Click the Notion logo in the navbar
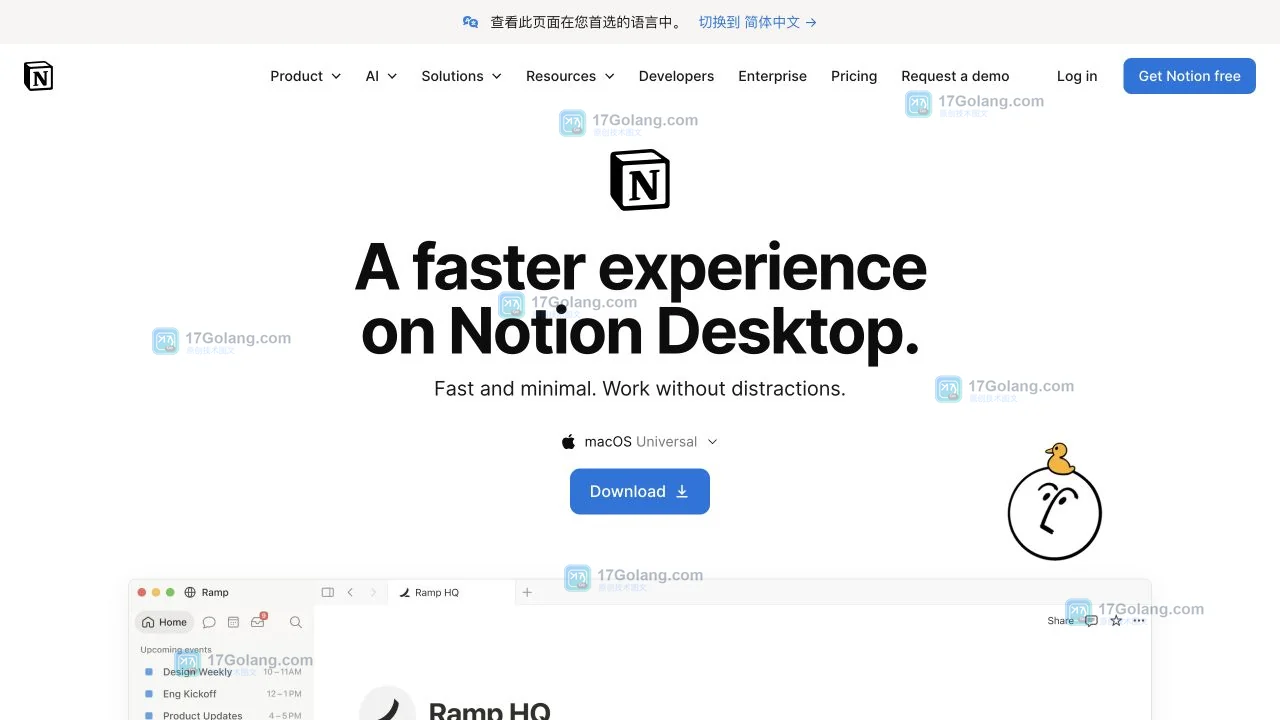Viewport: 1280px width, 720px height. click(38, 76)
